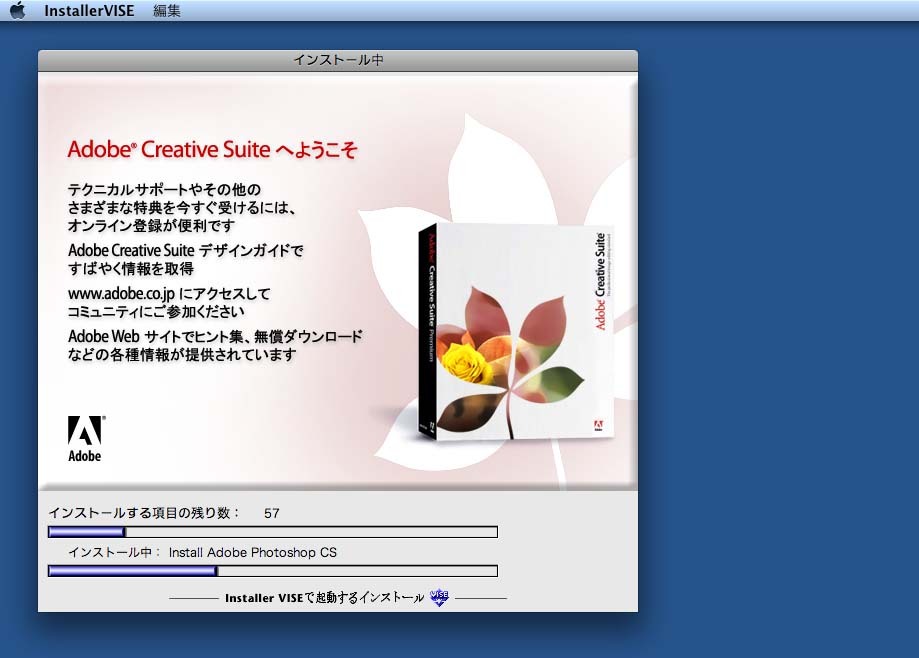Click the 'Adobe Creative Suite へようこそ' heading
Viewport: 919px width, 658px height.
pos(212,150)
